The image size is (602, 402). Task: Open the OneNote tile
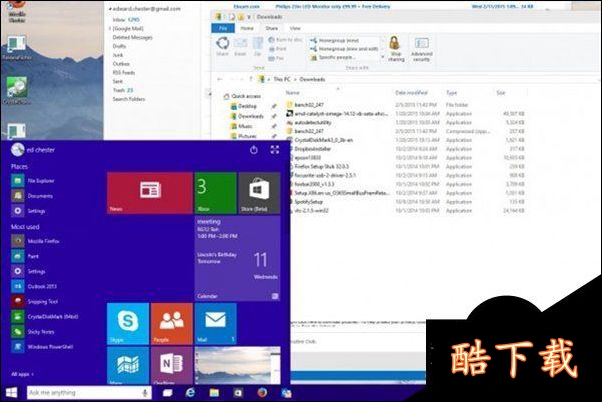(x=172, y=366)
